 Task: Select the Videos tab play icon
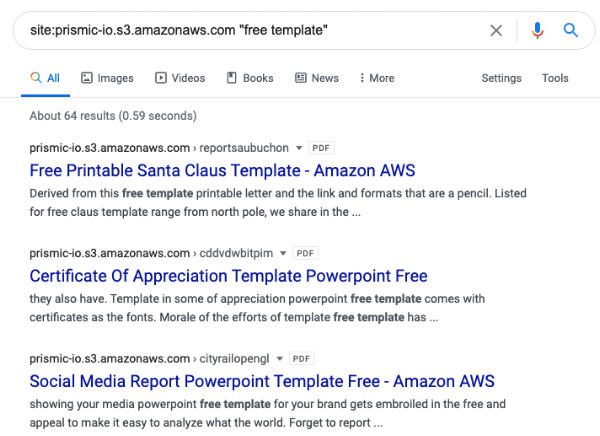pyautogui.click(x=161, y=78)
